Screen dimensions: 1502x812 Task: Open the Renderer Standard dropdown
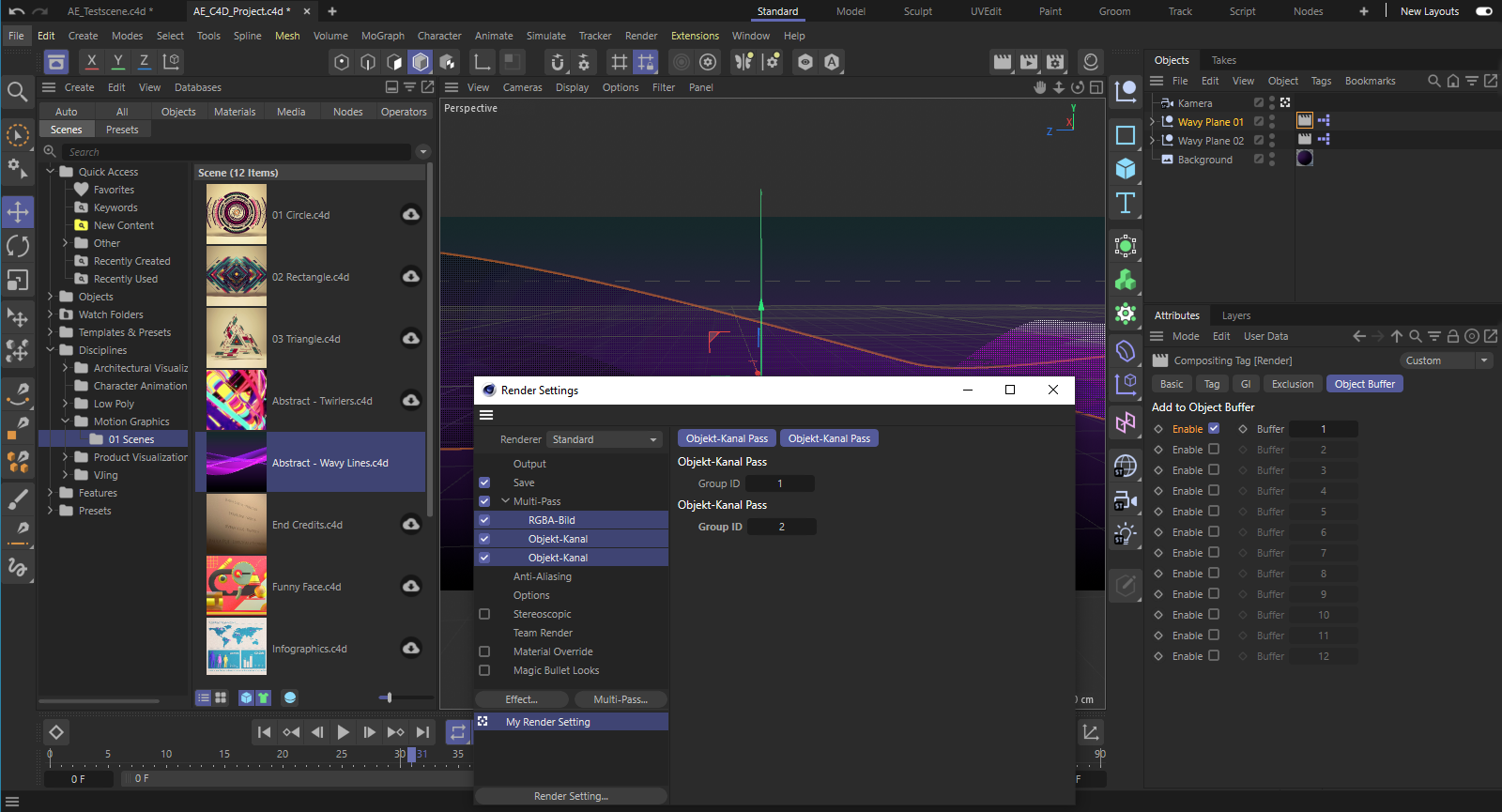click(605, 439)
